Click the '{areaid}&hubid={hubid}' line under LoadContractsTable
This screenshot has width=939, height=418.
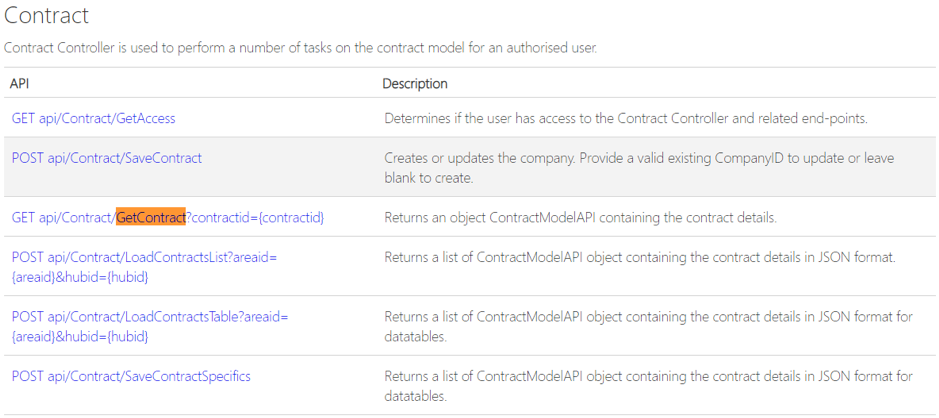tap(80, 336)
